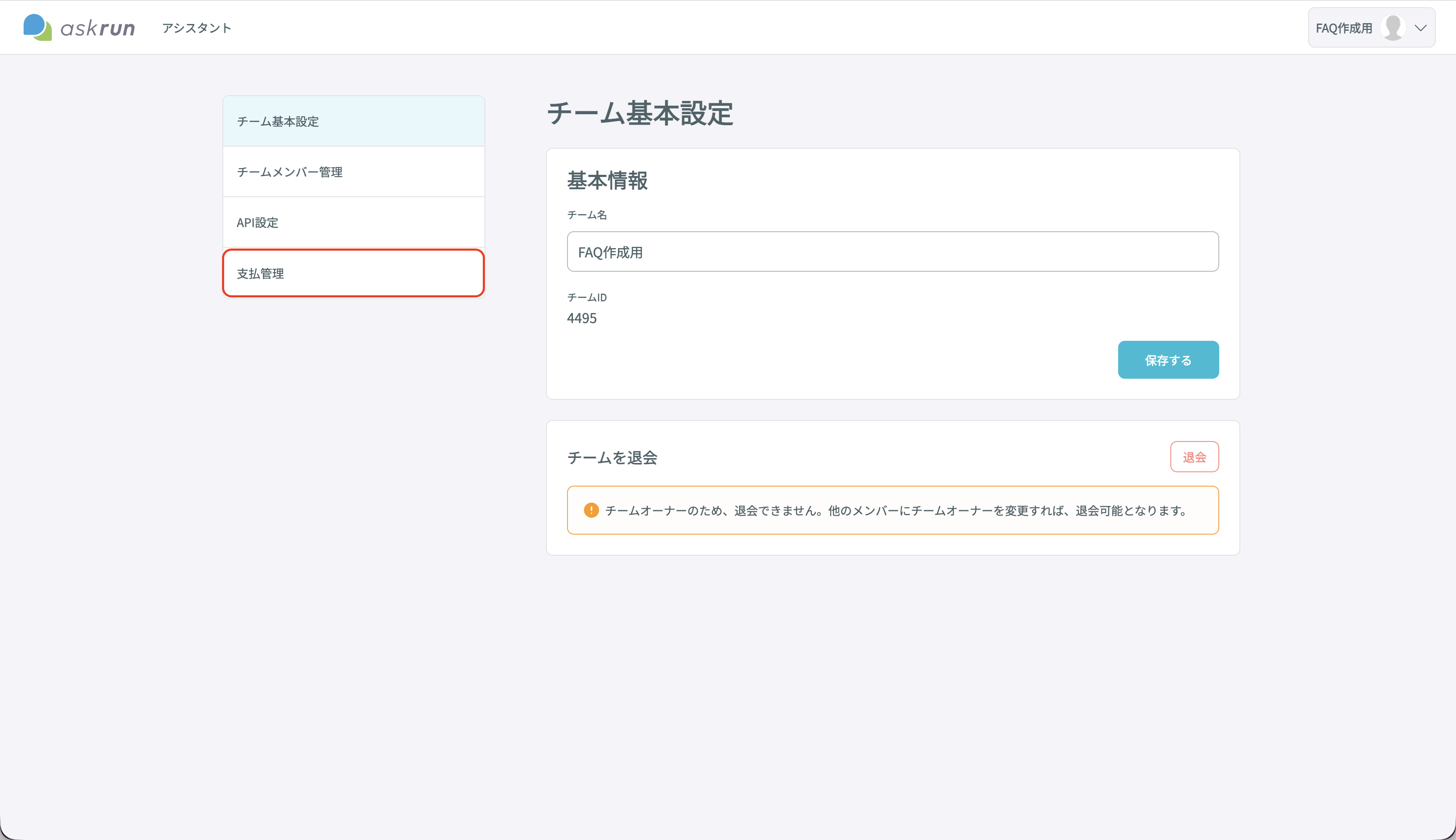This screenshot has height=840, width=1456.
Task: Click the 退会 button
Action: tap(1194, 457)
